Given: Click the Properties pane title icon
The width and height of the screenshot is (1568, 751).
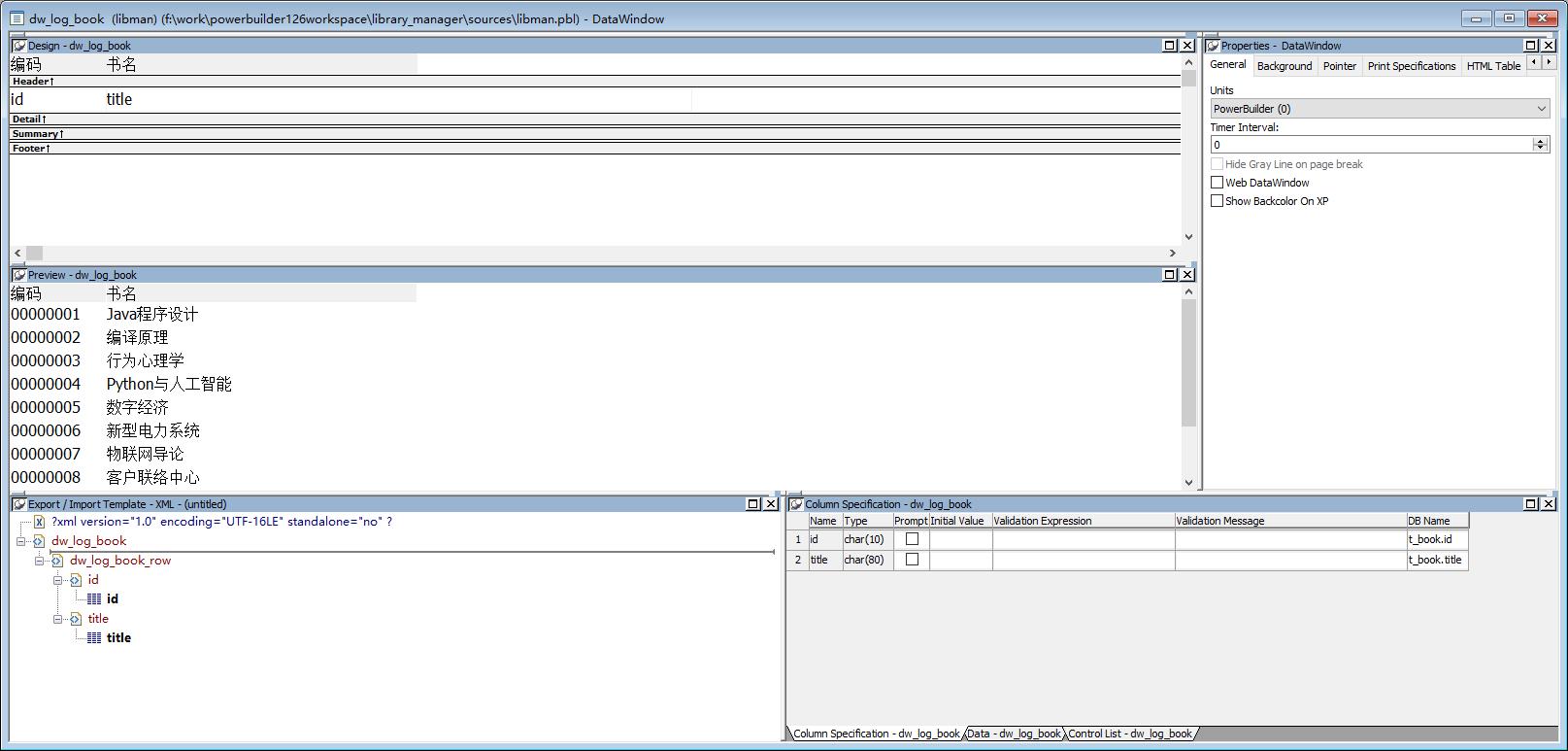Looking at the screenshot, I should pyautogui.click(x=1213, y=46).
